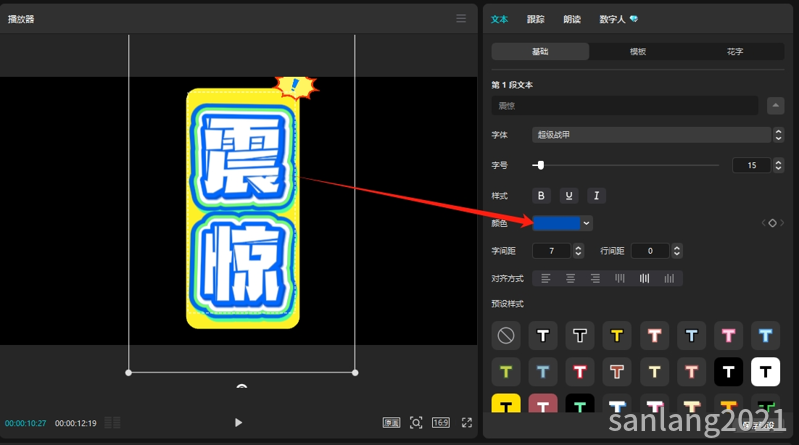The width and height of the screenshot is (799, 445).
Task: Click the 字间距 letter spacing value 7
Action: tap(551, 251)
